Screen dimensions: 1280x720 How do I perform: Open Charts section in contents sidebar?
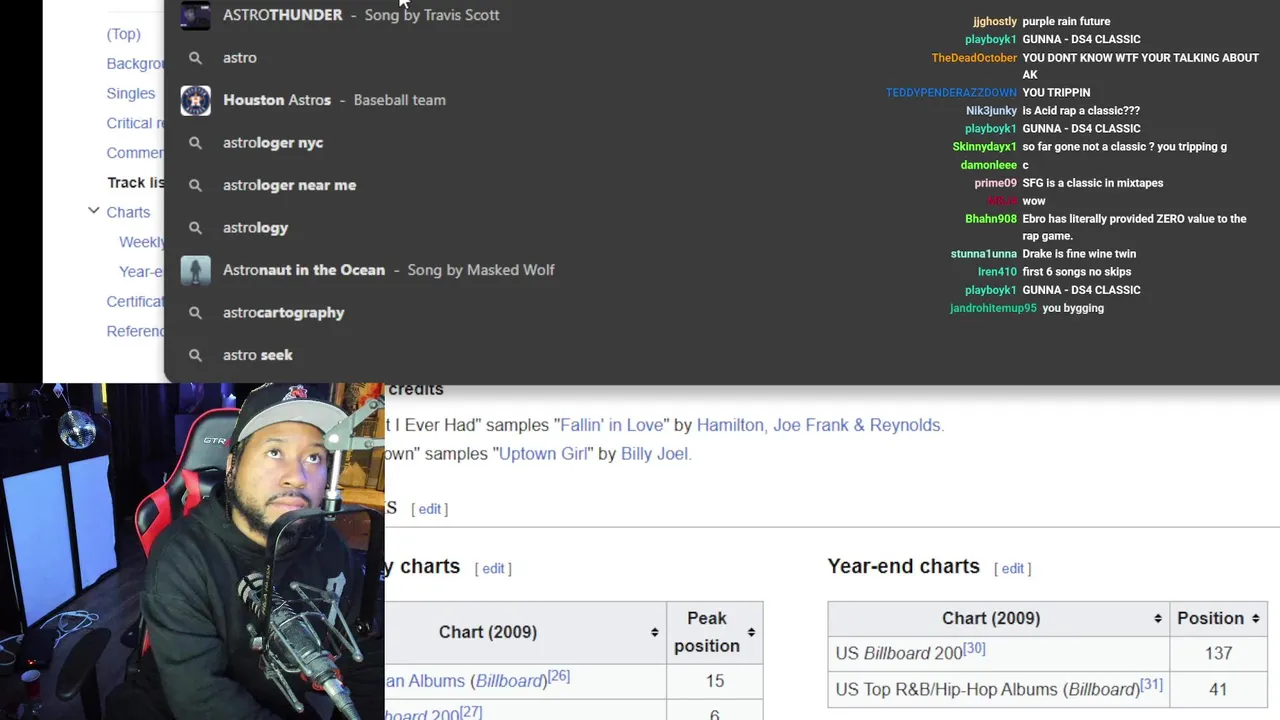pos(128,212)
